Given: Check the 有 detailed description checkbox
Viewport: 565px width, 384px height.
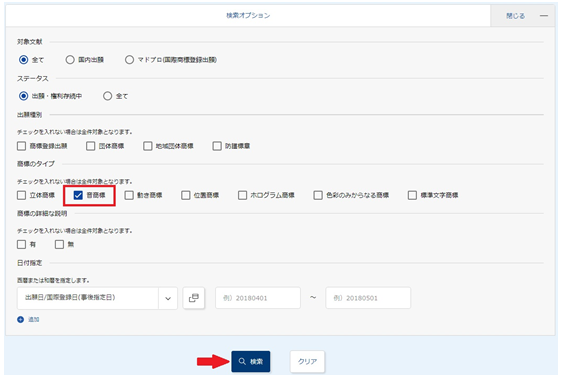Looking at the screenshot, I should coord(22,245).
